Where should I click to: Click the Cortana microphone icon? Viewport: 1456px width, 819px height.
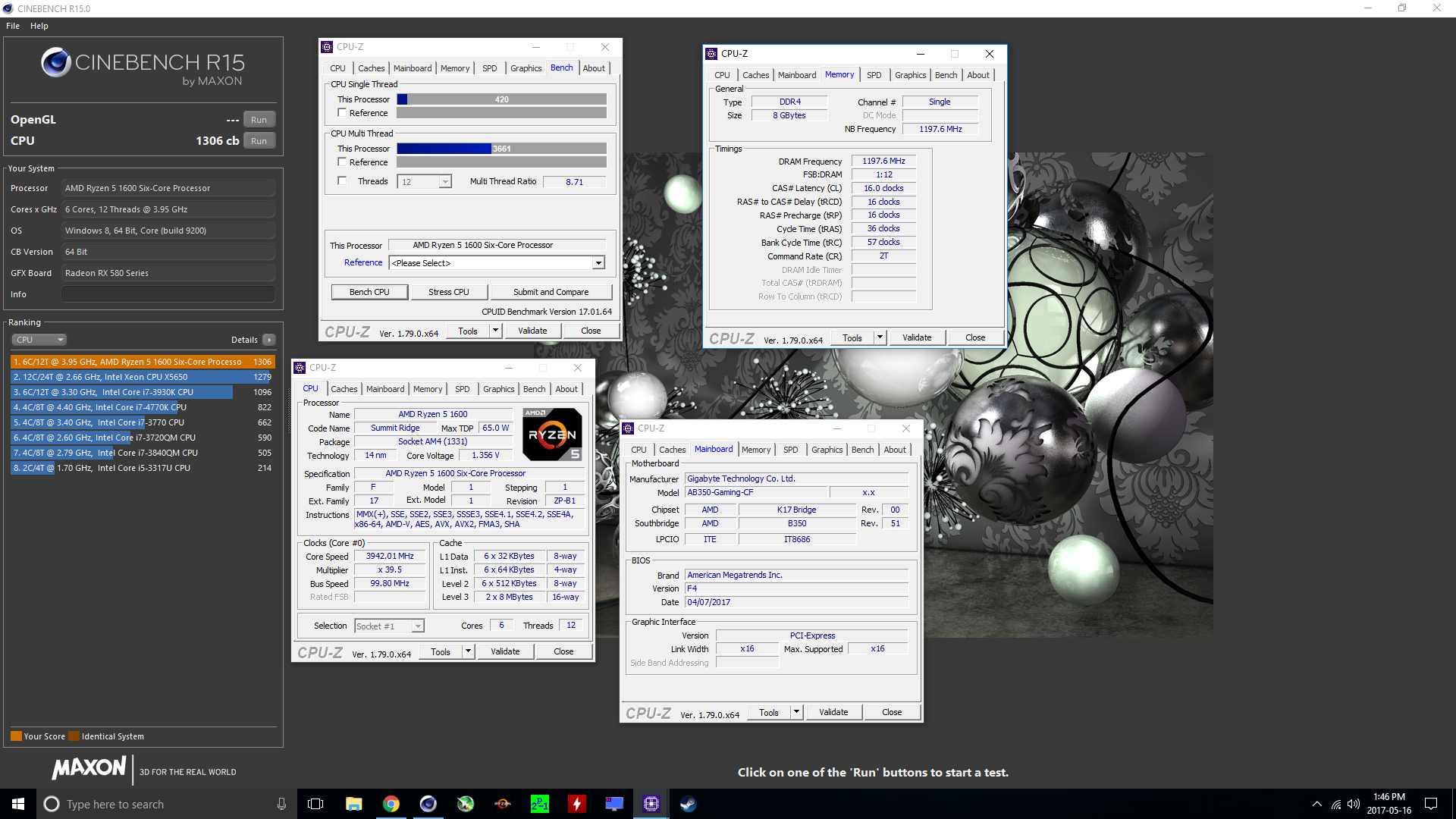pyautogui.click(x=281, y=804)
